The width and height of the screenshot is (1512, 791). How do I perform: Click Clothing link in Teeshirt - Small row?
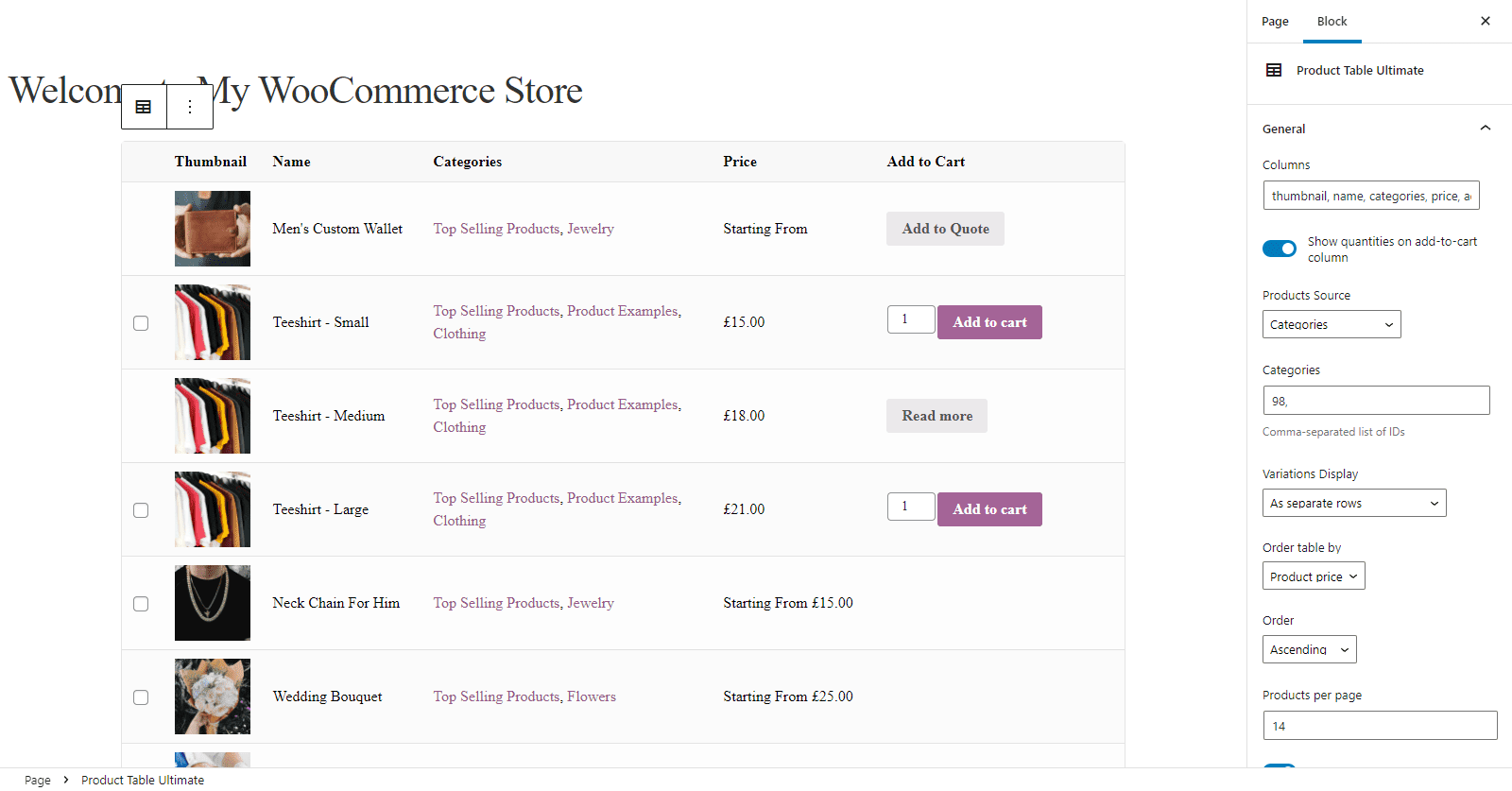tap(459, 334)
